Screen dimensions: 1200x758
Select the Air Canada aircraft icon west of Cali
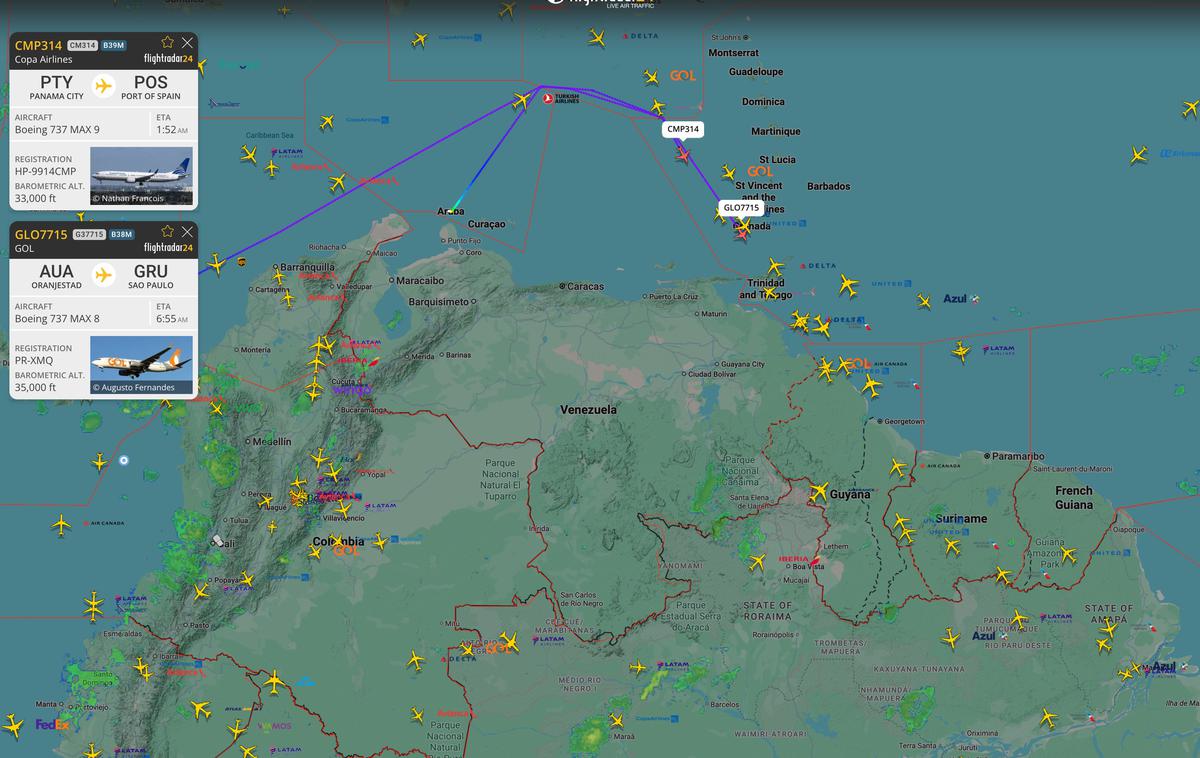pos(60,522)
